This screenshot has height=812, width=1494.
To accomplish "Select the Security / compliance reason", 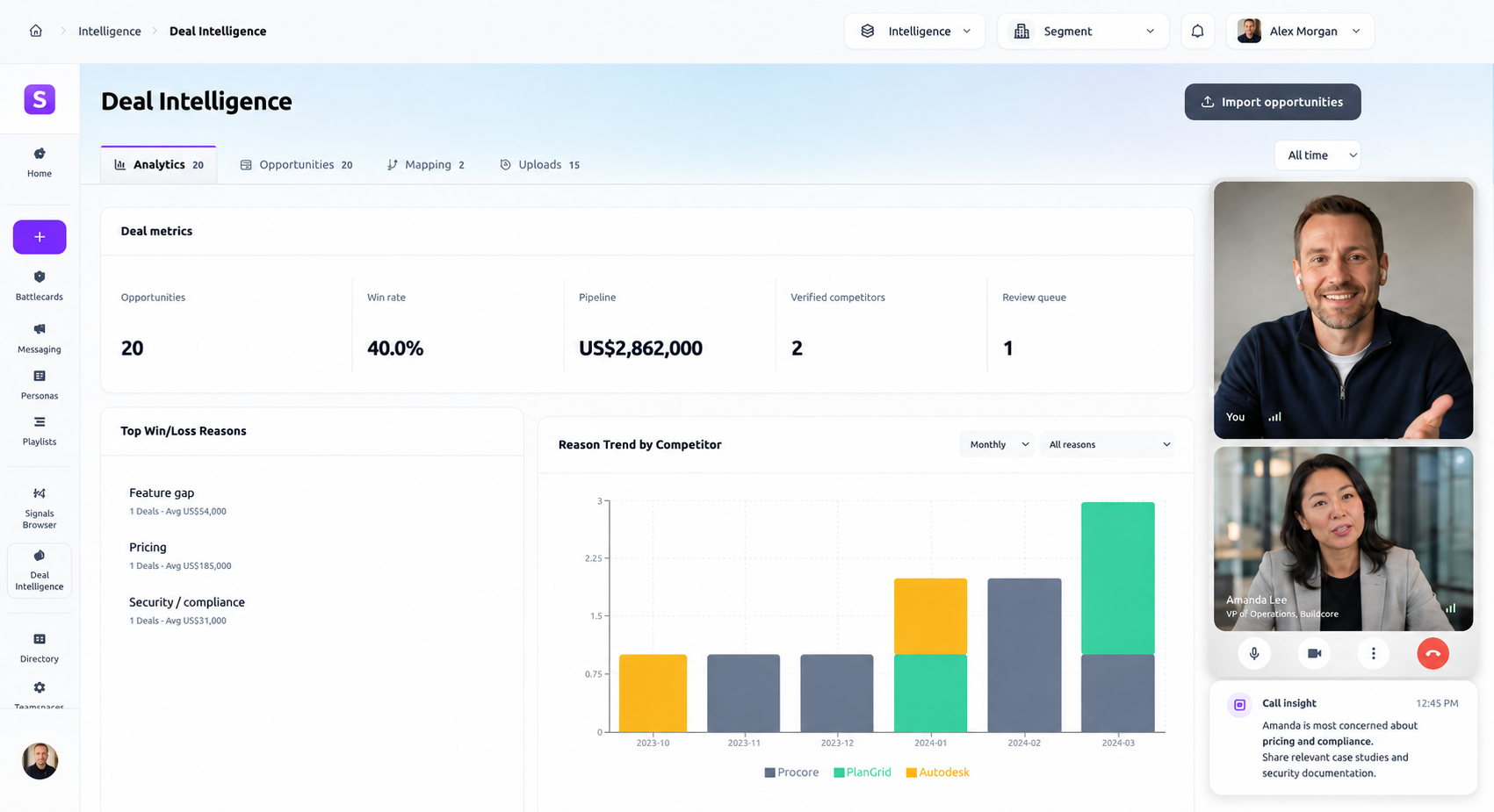I will coord(187,610).
